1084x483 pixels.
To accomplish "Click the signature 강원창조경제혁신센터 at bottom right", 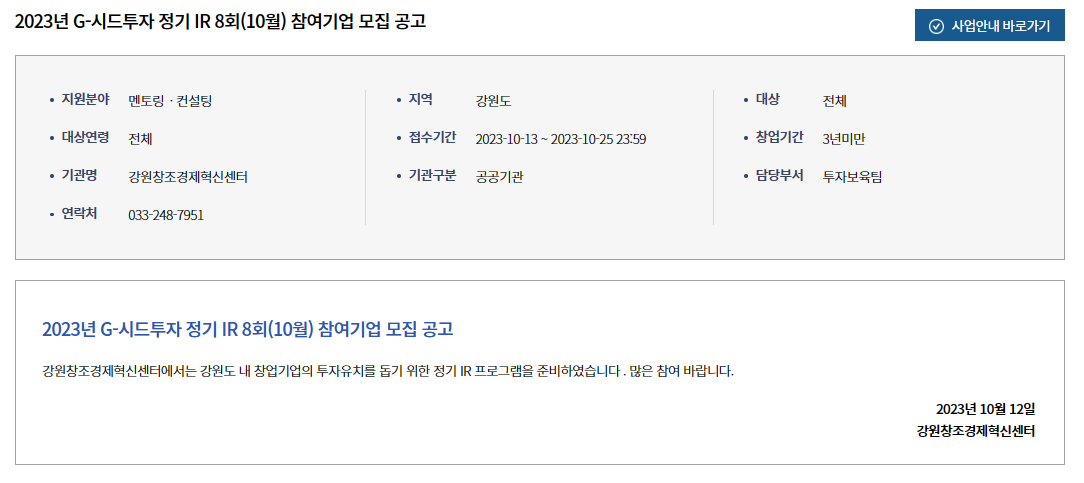I will point(976,432).
